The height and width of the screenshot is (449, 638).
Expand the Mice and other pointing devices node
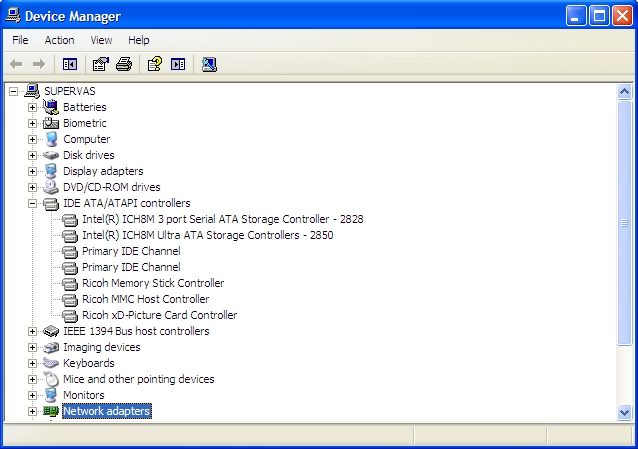point(33,379)
